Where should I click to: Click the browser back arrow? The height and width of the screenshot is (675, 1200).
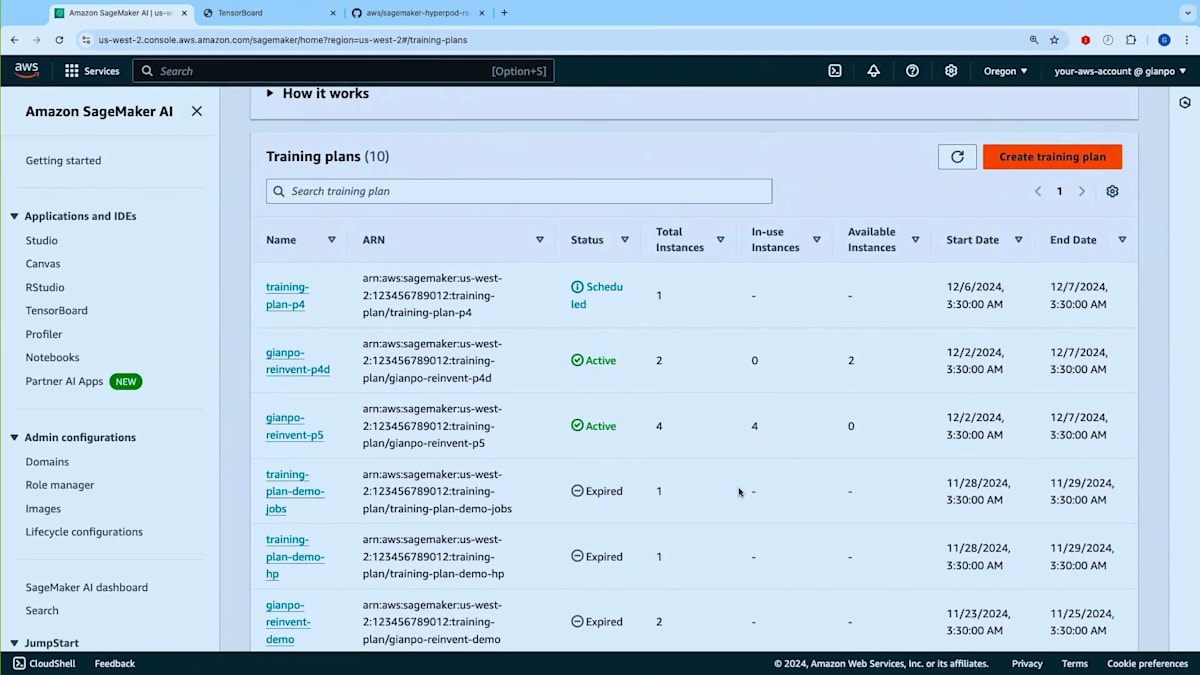click(14, 40)
